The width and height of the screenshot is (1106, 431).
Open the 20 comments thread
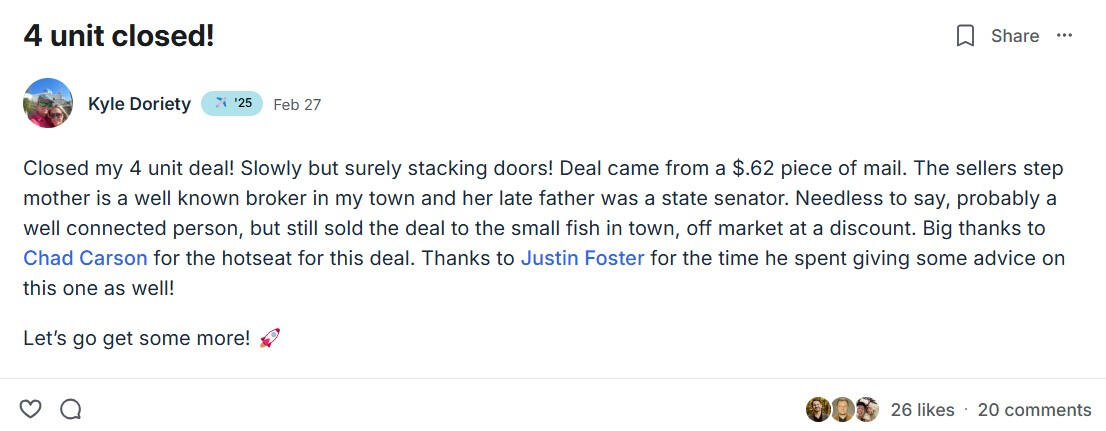1034,410
